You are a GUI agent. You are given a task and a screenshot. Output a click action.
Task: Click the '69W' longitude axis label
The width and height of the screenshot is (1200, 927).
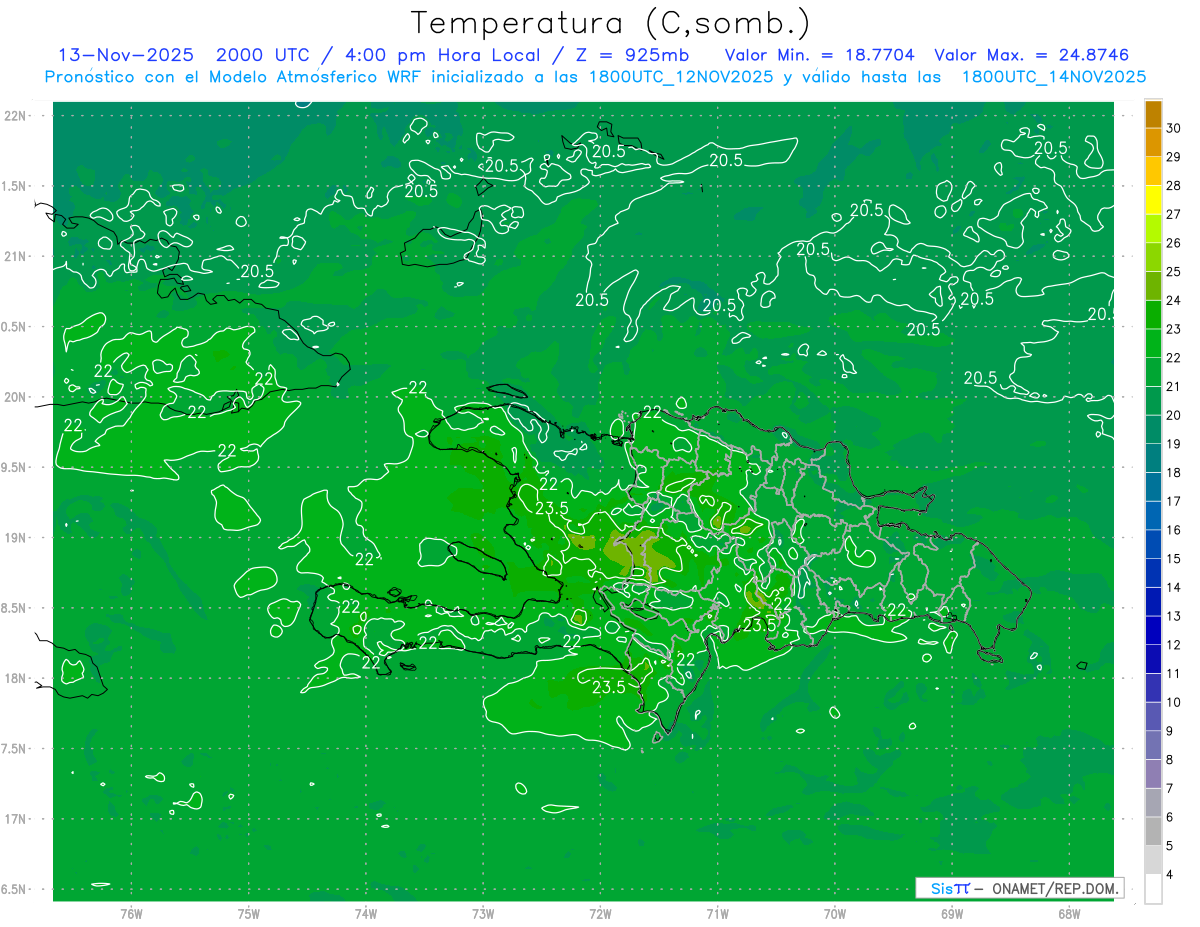(952, 913)
